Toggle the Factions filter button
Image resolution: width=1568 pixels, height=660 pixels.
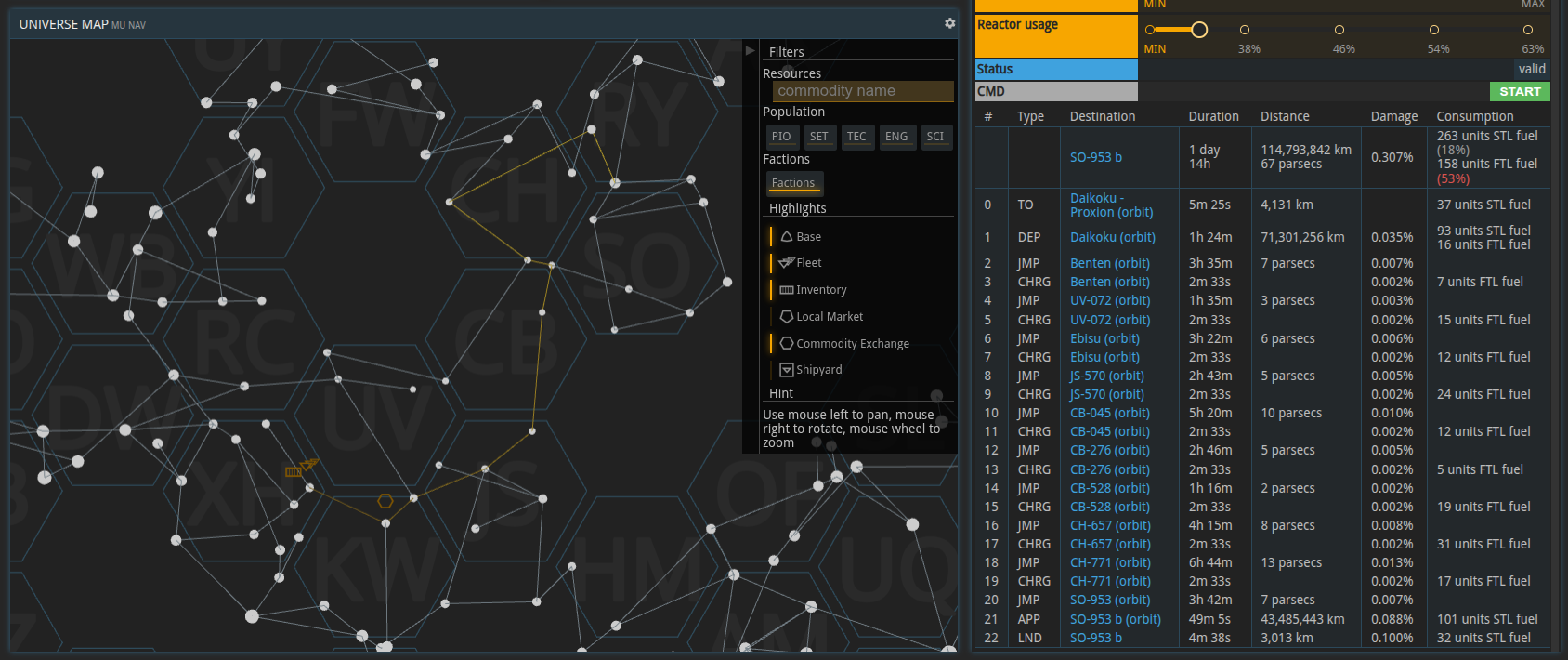click(x=793, y=183)
